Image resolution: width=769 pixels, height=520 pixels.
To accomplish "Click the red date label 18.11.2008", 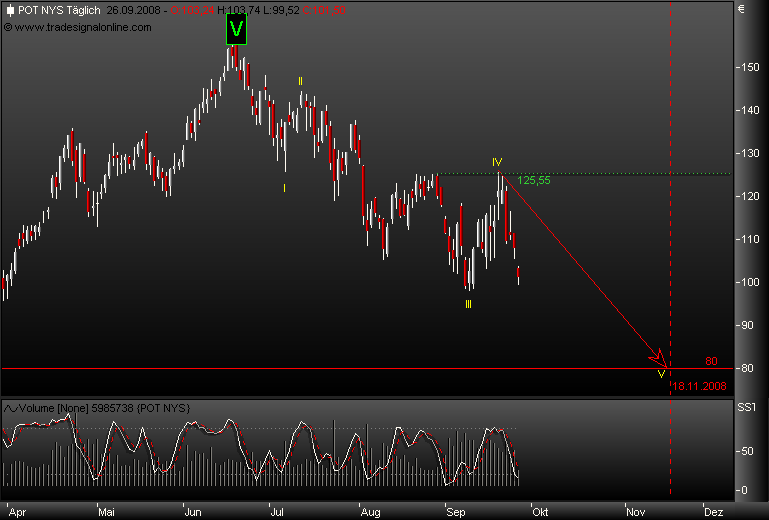I will pos(699,386).
